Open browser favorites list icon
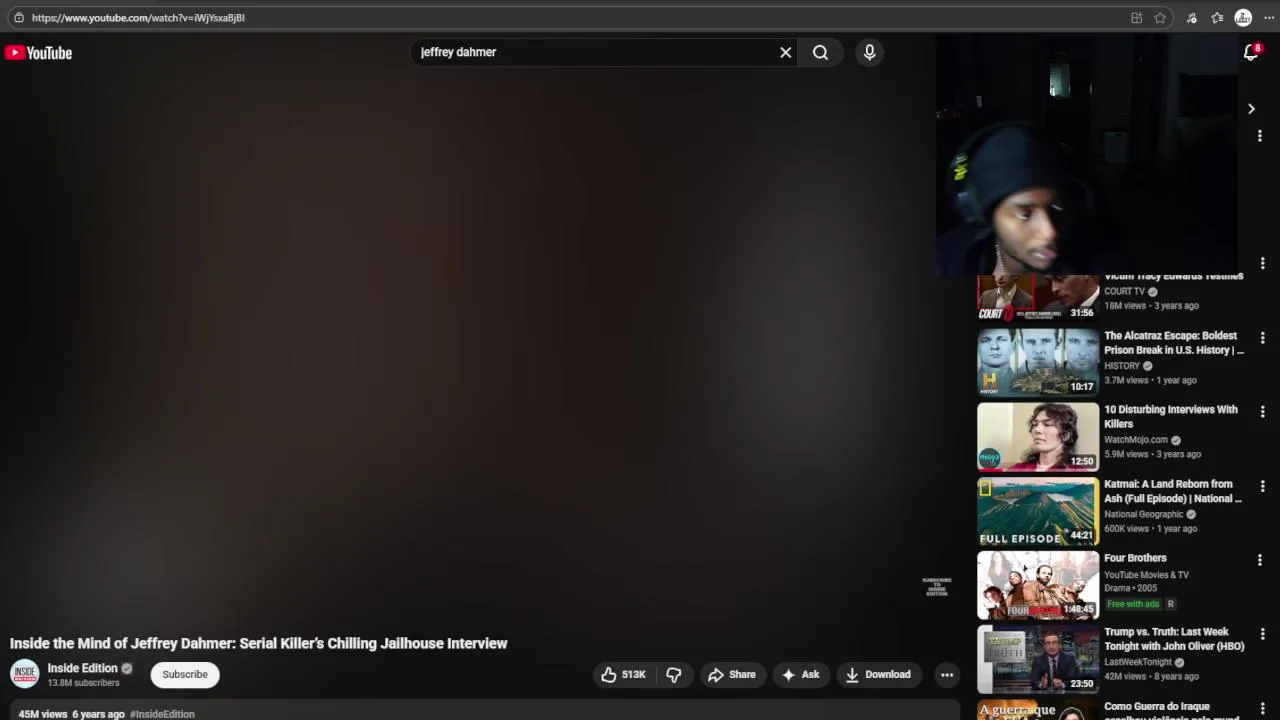1280x720 pixels. pos(1217,17)
